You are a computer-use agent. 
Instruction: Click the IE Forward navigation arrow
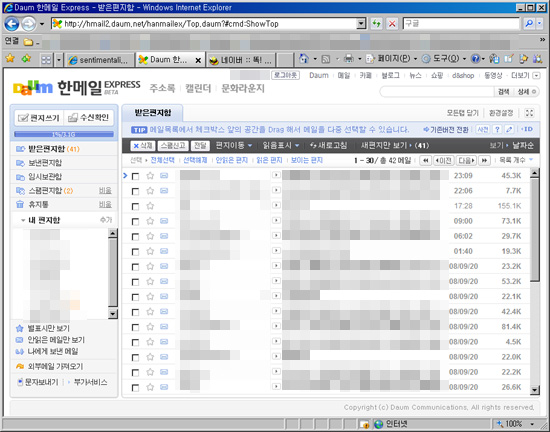pyautogui.click(x=28, y=24)
